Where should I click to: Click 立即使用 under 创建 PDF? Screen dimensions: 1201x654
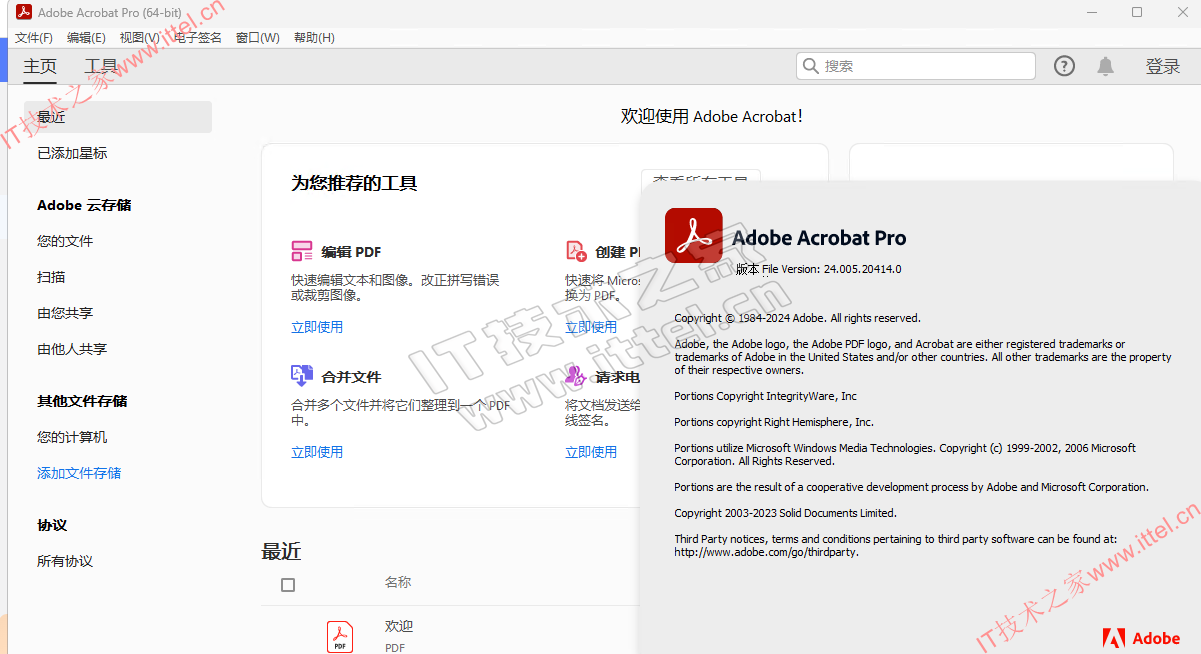[591, 327]
